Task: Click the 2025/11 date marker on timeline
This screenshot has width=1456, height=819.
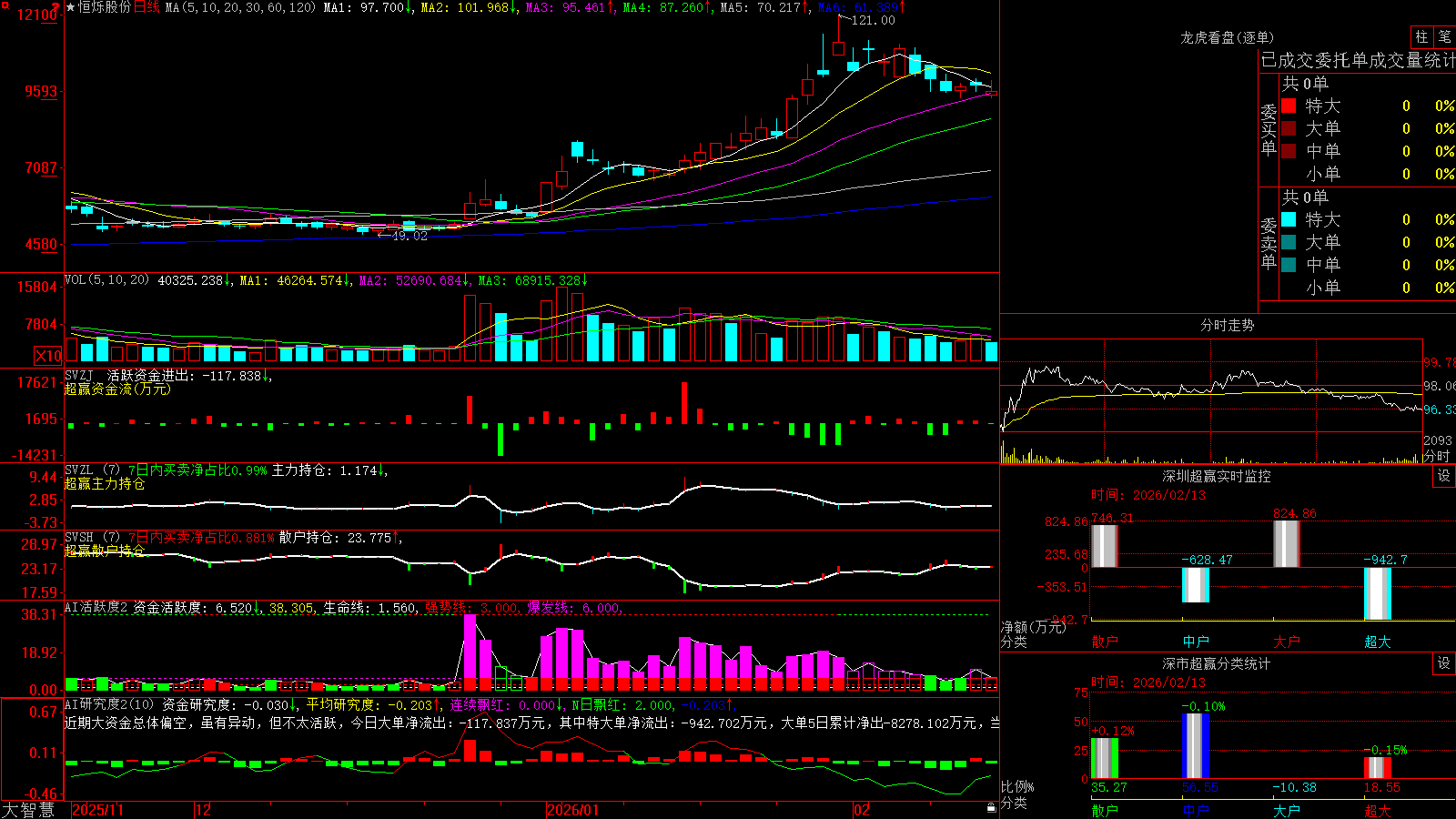Action: pyautogui.click(x=97, y=810)
